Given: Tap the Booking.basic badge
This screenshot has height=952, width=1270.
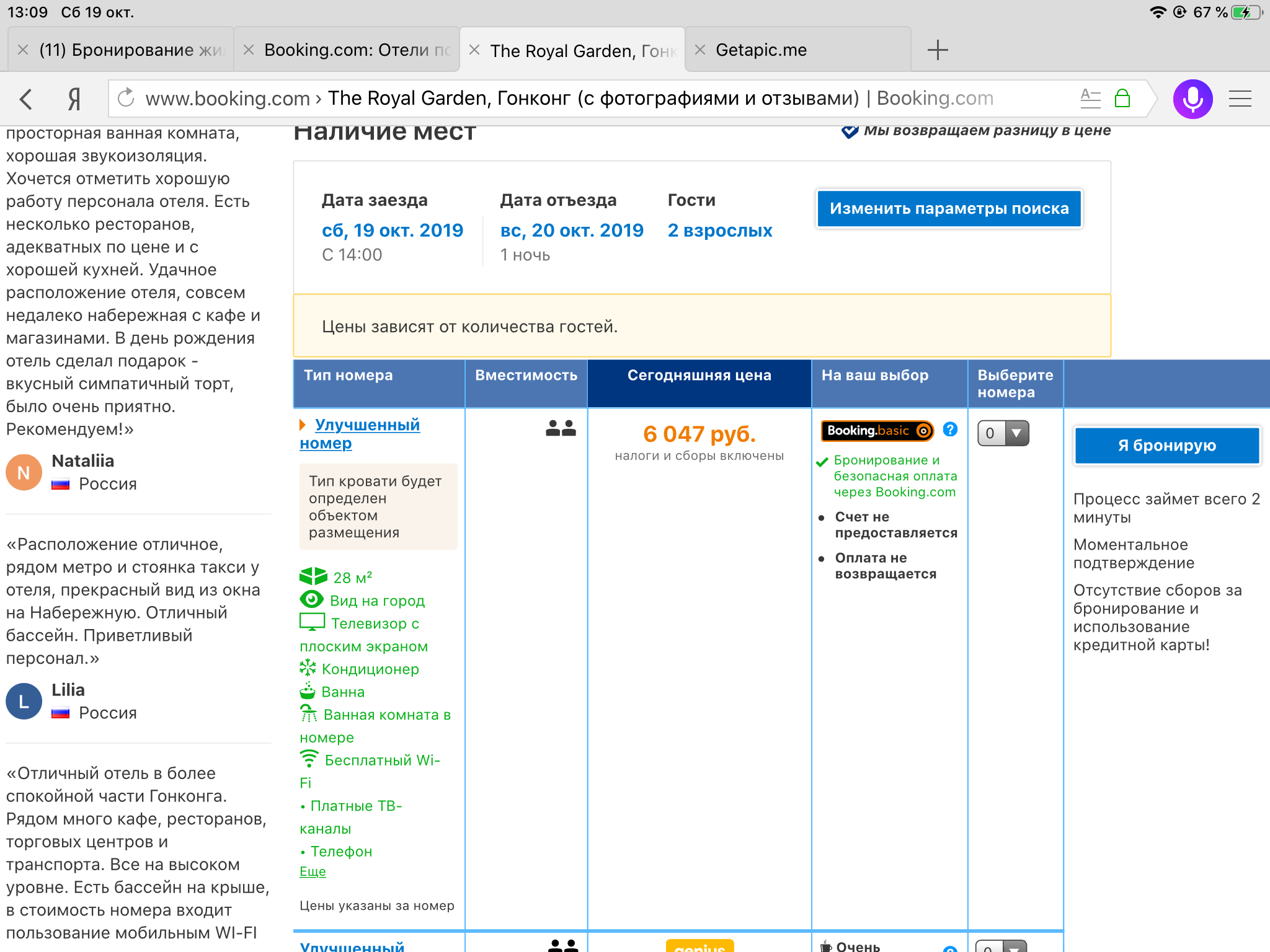Looking at the screenshot, I should coord(877,431).
